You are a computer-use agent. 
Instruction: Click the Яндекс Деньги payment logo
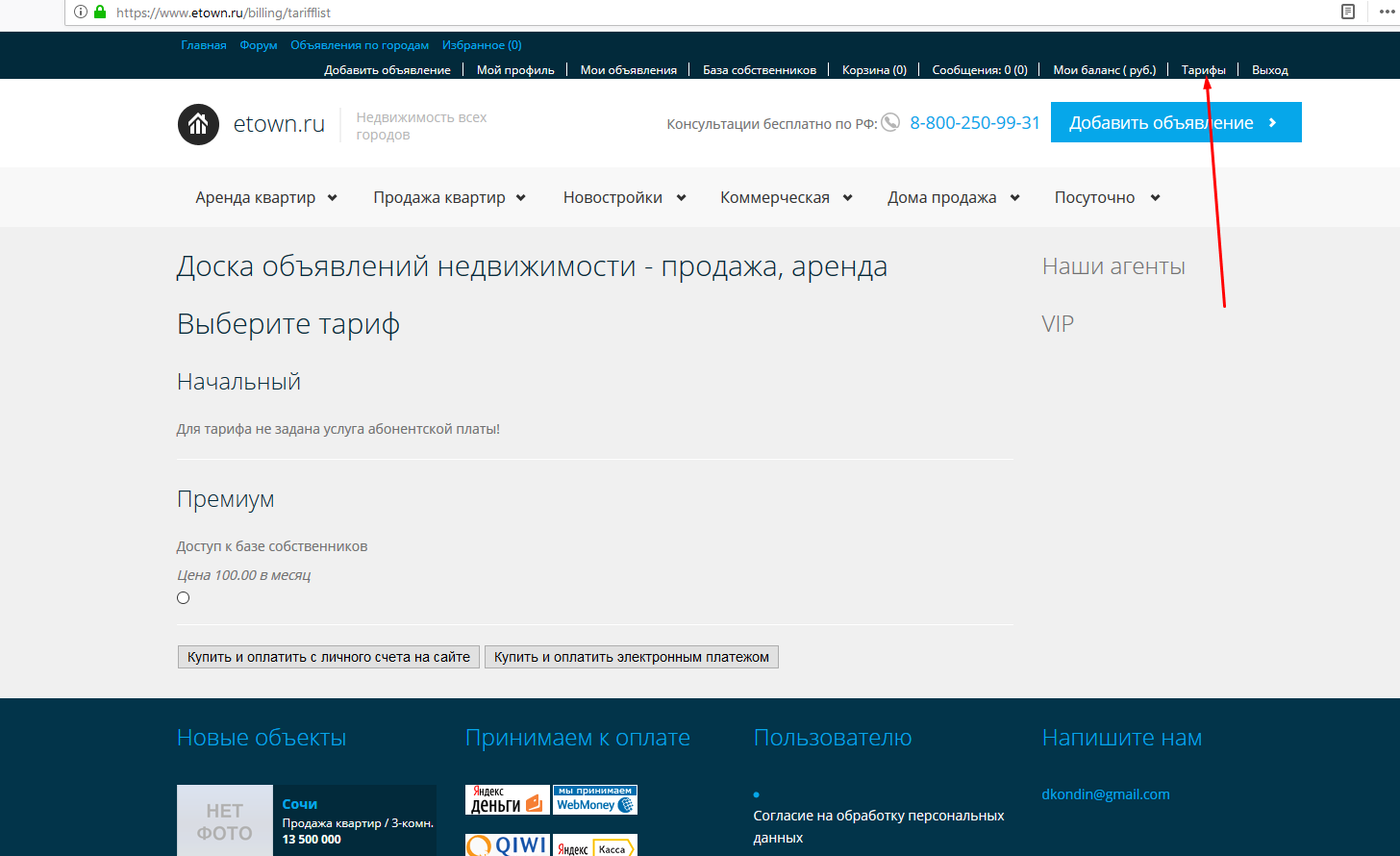coord(507,800)
